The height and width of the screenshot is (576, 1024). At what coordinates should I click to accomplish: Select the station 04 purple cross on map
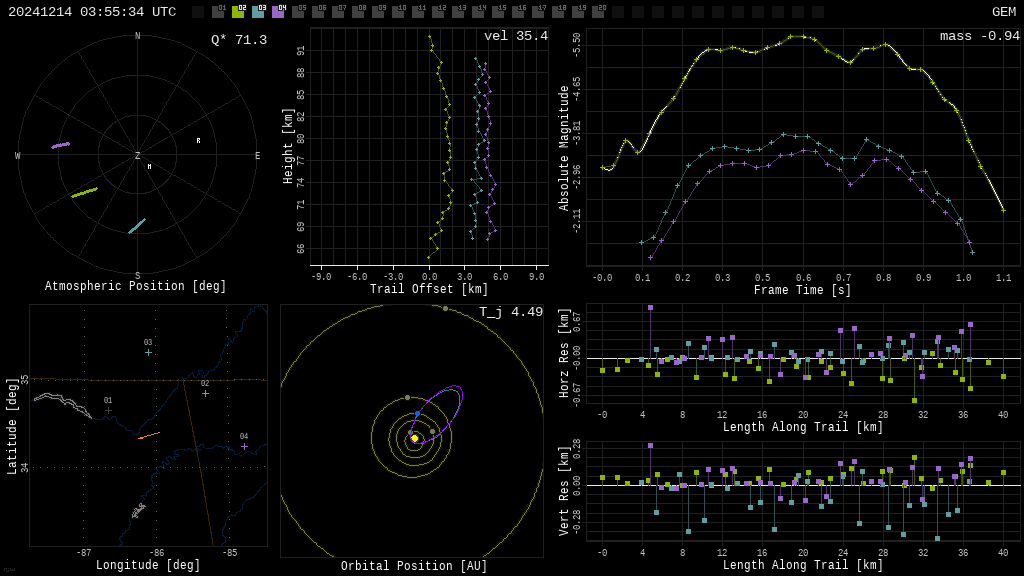(244, 446)
